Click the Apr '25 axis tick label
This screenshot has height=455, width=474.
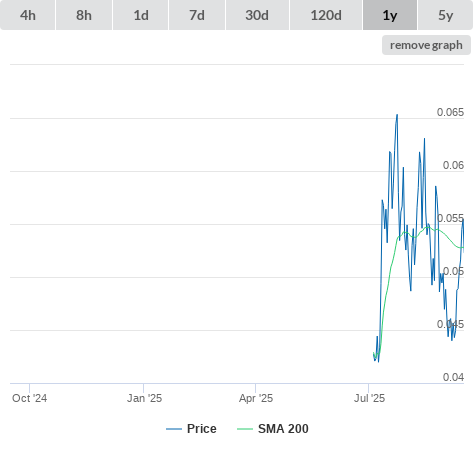pos(256,398)
